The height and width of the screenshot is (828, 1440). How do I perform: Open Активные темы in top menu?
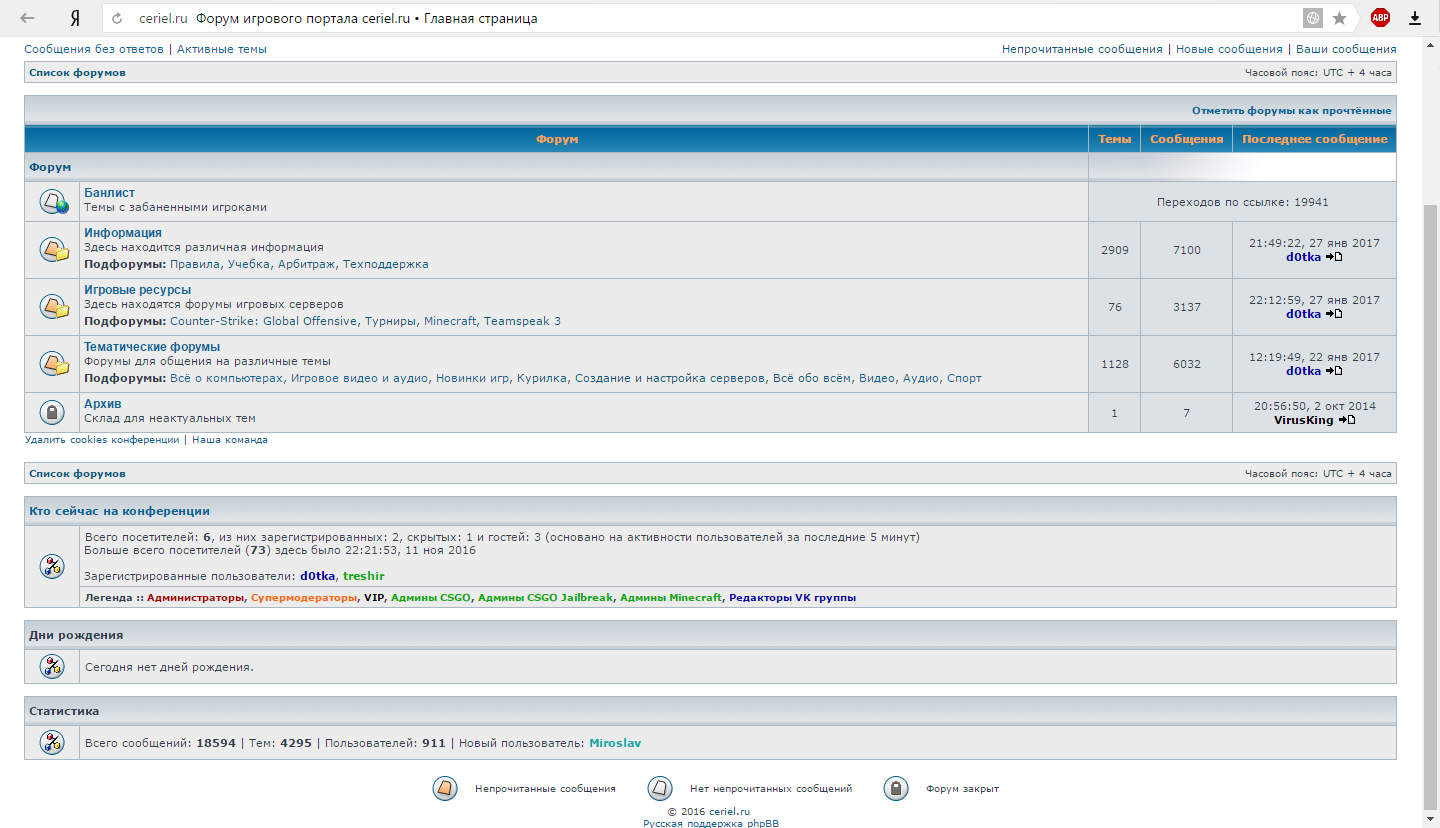(222, 49)
